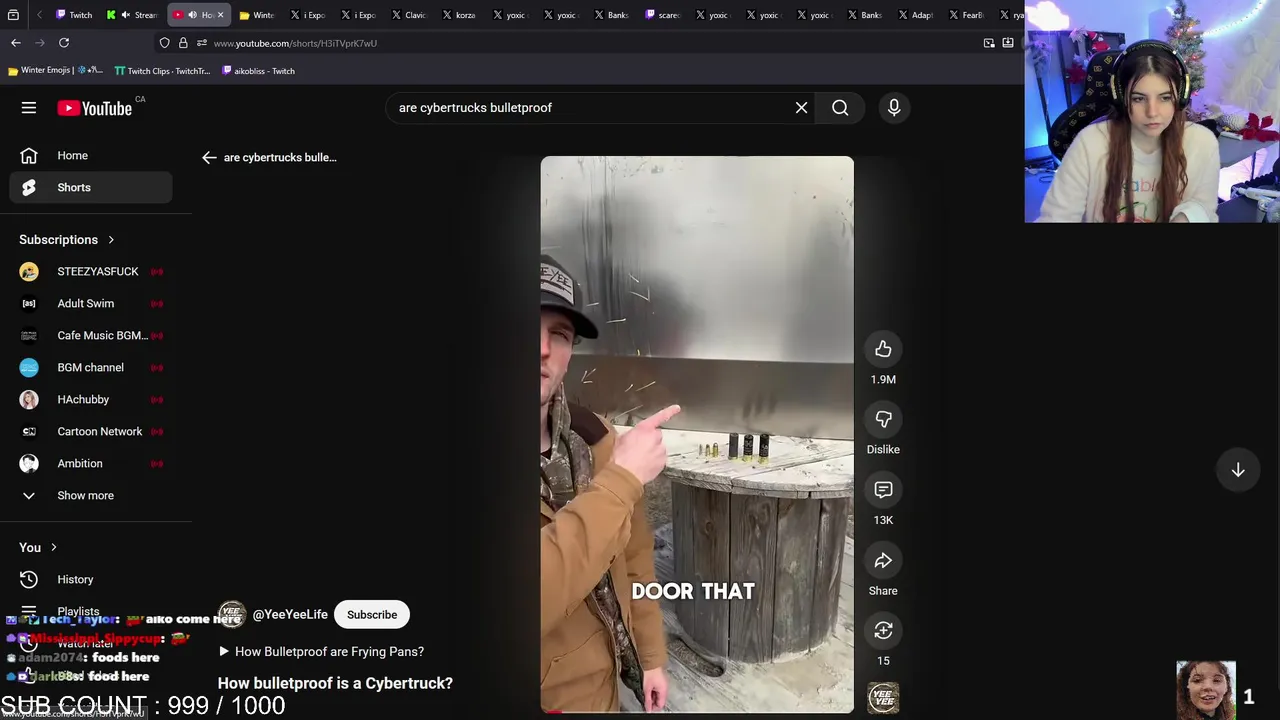This screenshot has height=720, width=1280.
Task: Open the HAchubby subscription
Action: (x=91, y=400)
